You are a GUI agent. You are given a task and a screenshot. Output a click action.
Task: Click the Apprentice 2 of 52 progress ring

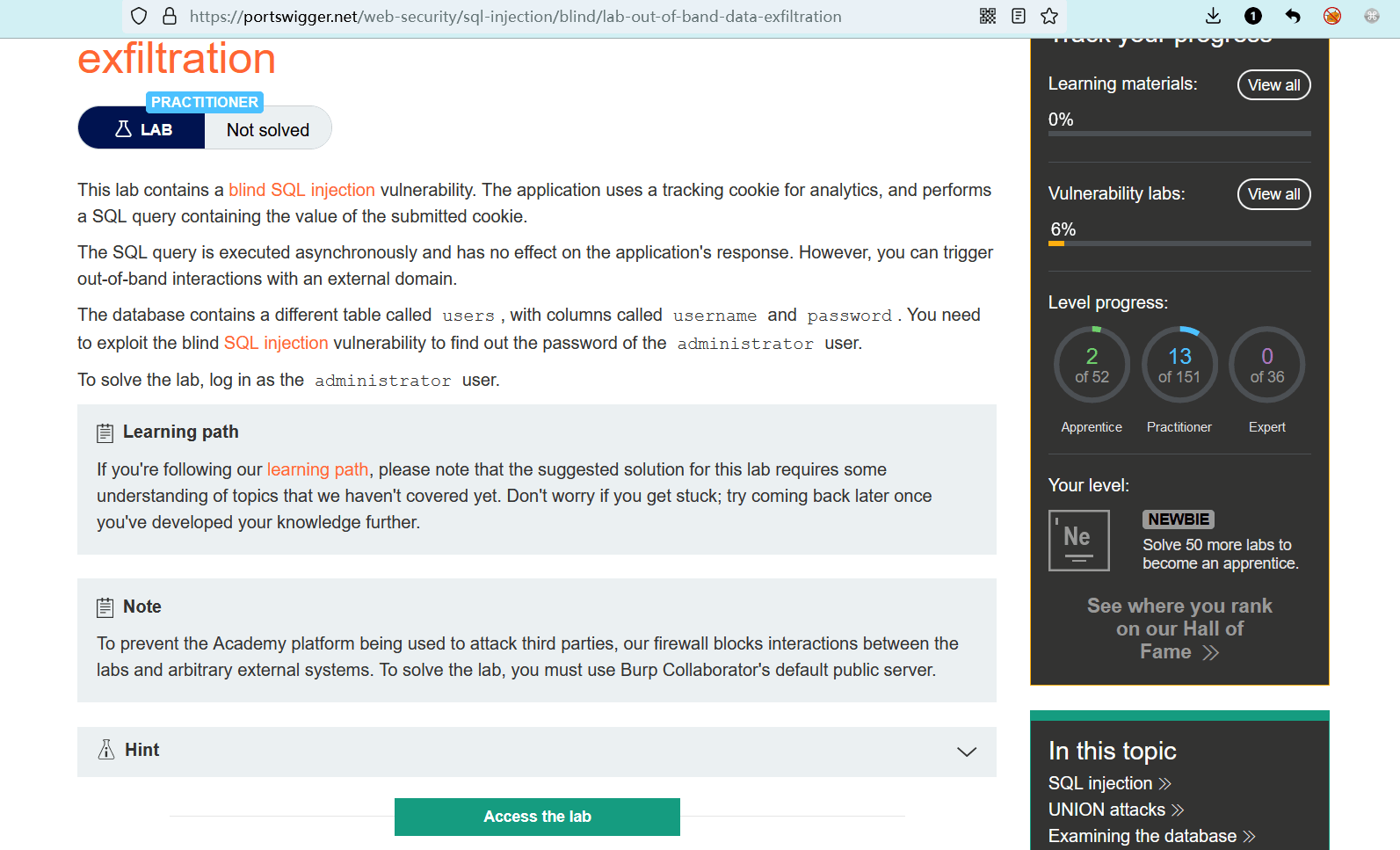(x=1092, y=365)
